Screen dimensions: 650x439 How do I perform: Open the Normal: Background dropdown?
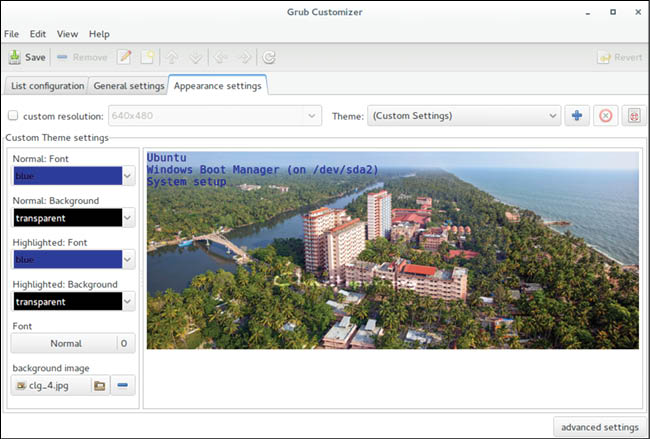tap(73, 218)
